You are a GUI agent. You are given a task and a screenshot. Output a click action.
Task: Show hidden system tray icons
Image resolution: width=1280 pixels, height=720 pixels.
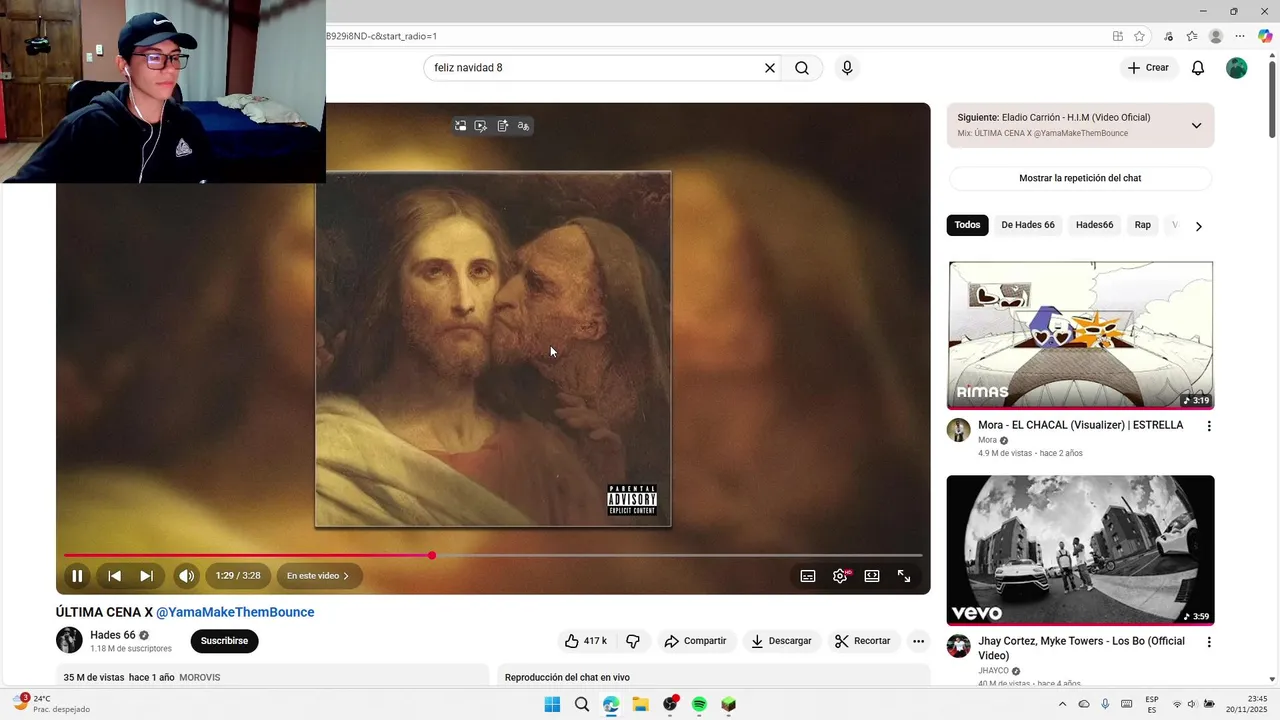[x=1063, y=704]
